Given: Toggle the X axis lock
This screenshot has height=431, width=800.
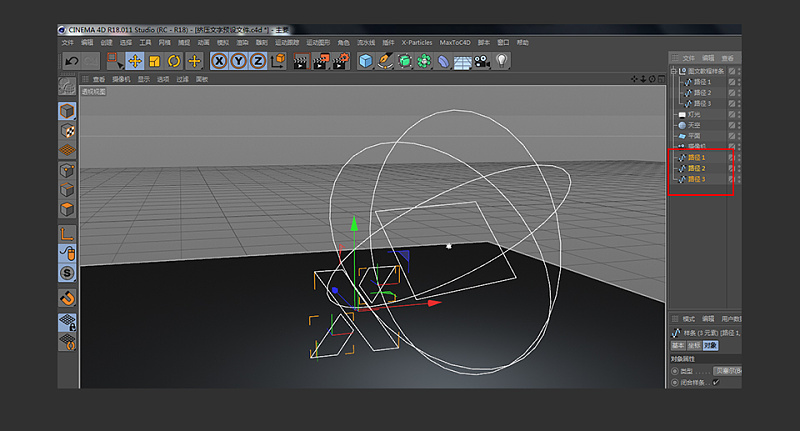Looking at the screenshot, I should [219, 61].
